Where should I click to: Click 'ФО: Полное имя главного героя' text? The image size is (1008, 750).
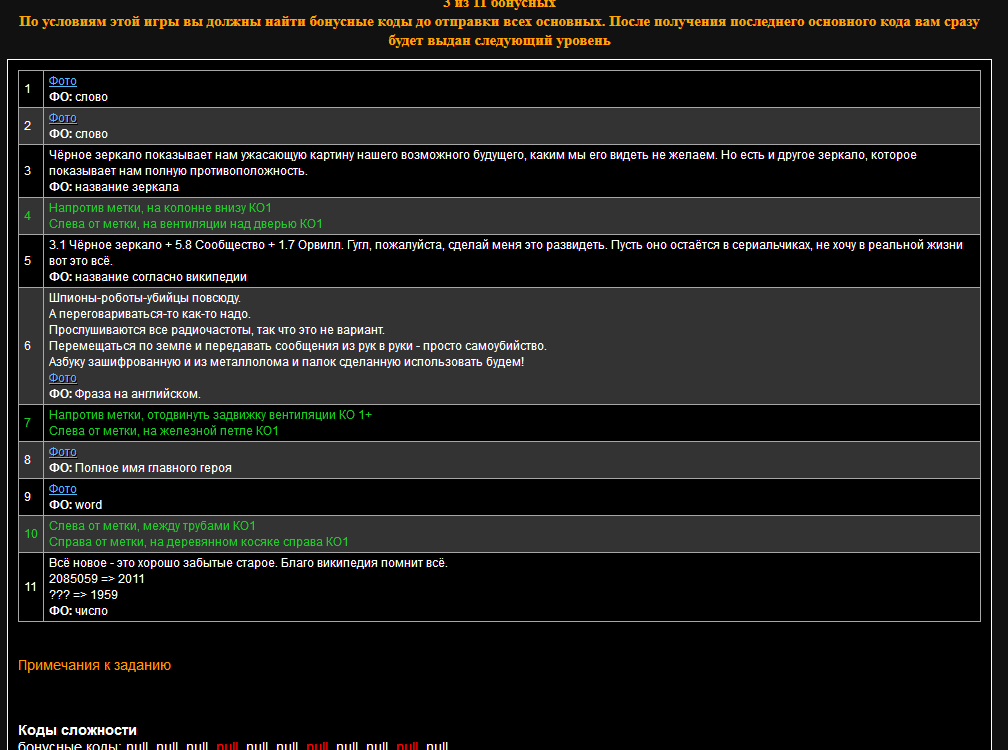tap(140, 468)
